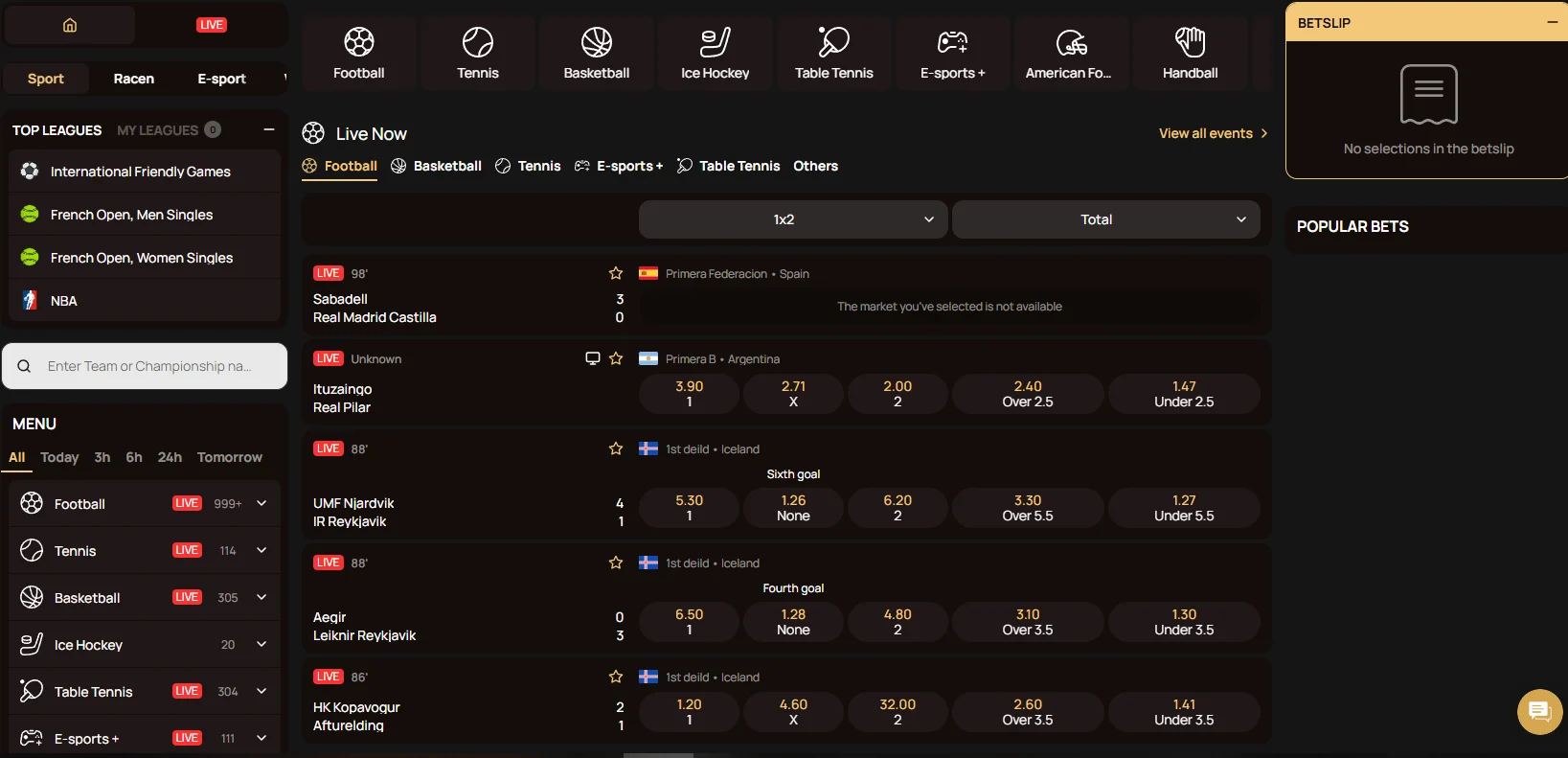Open the home icon tab

tap(70, 25)
